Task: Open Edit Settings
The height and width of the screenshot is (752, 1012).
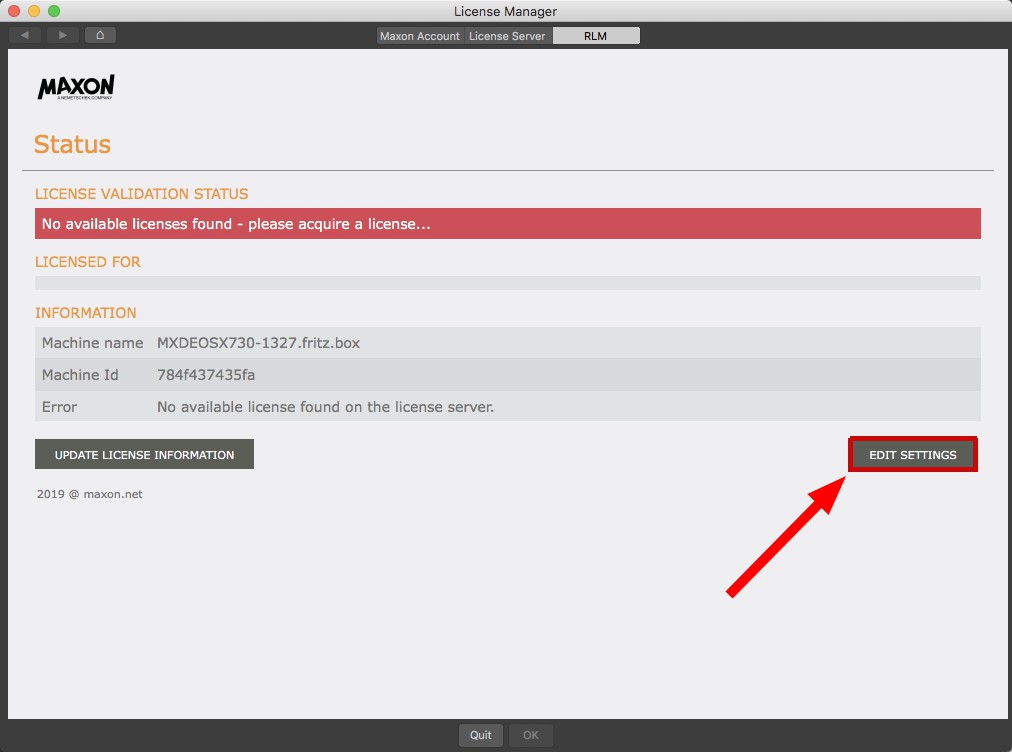Action: click(912, 455)
